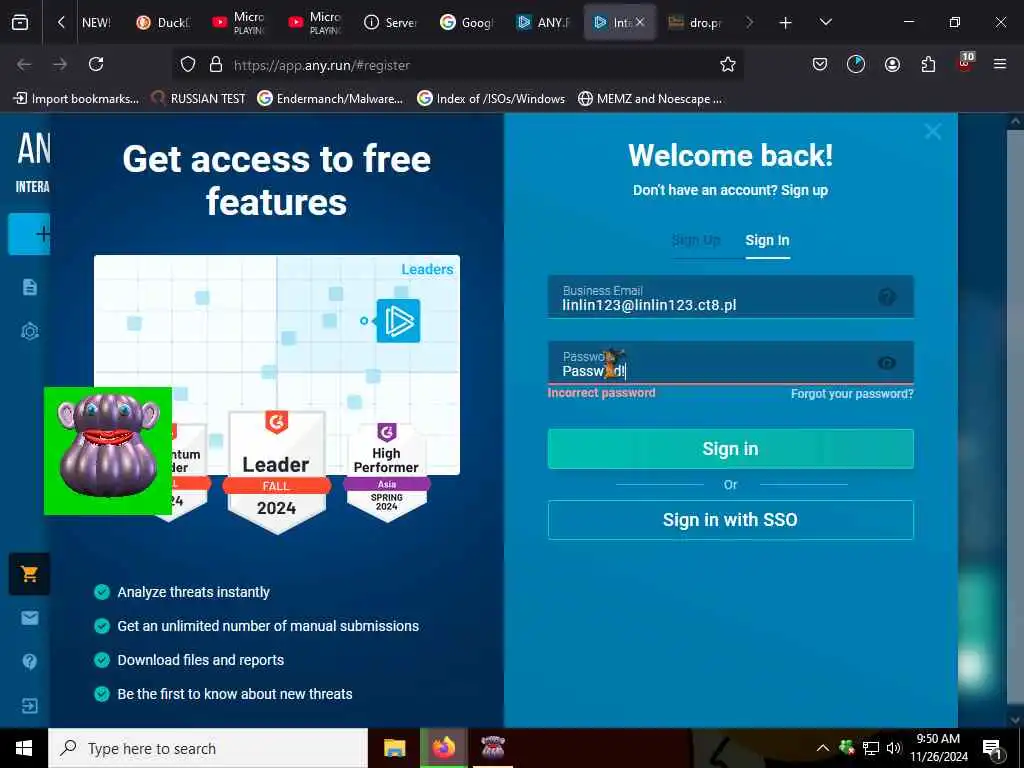The height and width of the screenshot is (768, 1024).
Task: Click the Firefox View icon in the tab strip
Action: pyautogui.click(x=20, y=22)
